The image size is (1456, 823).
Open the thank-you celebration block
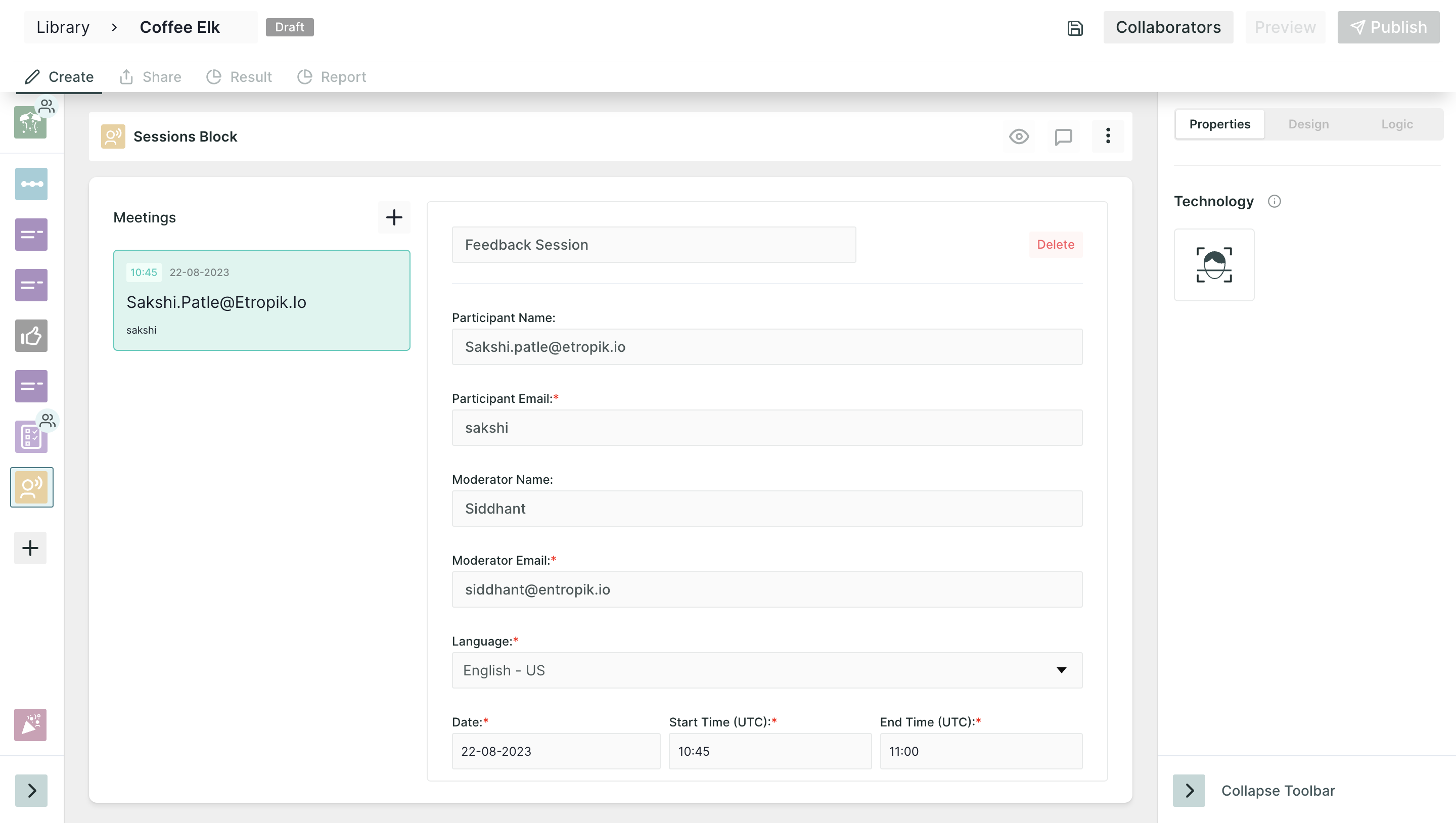30,724
